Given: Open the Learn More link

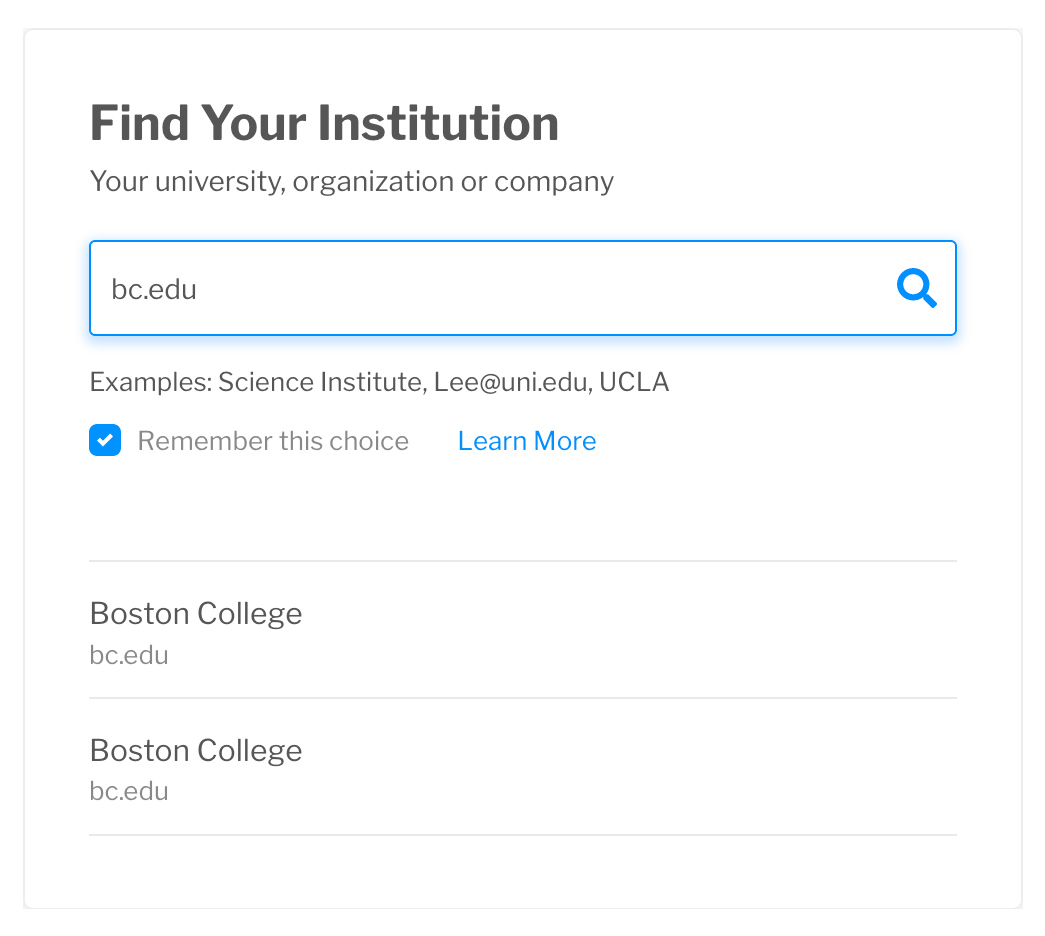Looking at the screenshot, I should pos(527,441).
